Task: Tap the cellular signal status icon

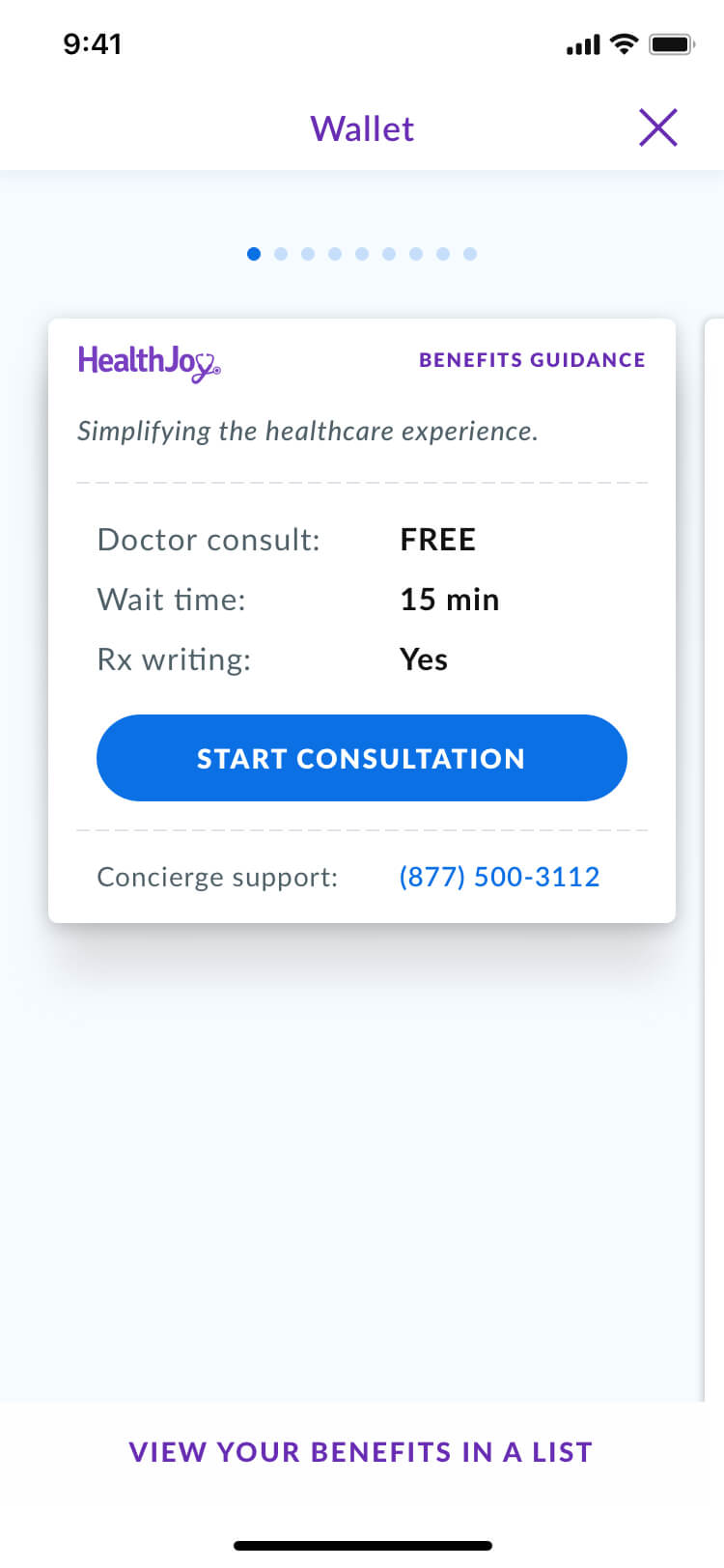Action: coord(582,44)
